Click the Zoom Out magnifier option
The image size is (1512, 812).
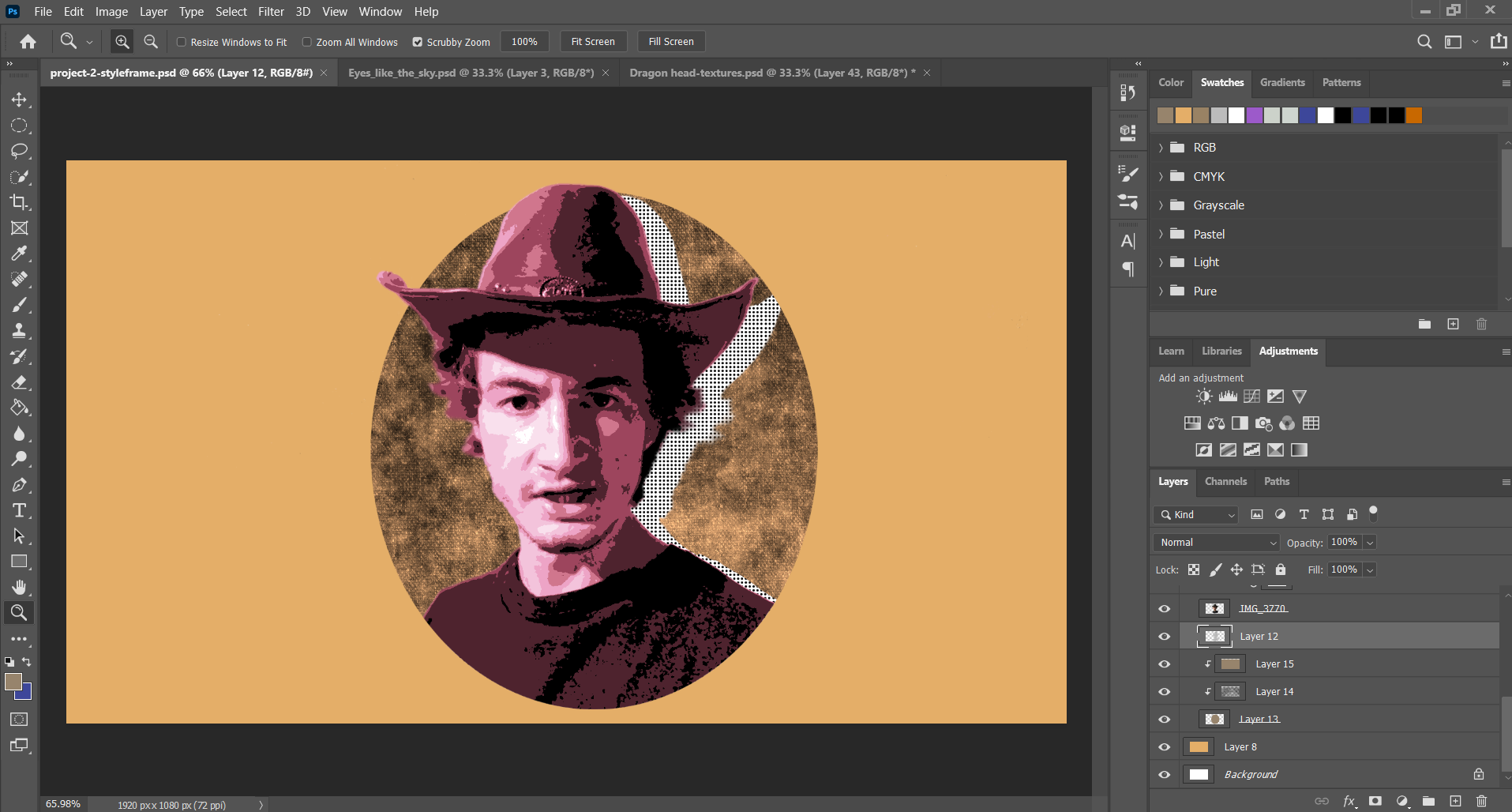151,42
